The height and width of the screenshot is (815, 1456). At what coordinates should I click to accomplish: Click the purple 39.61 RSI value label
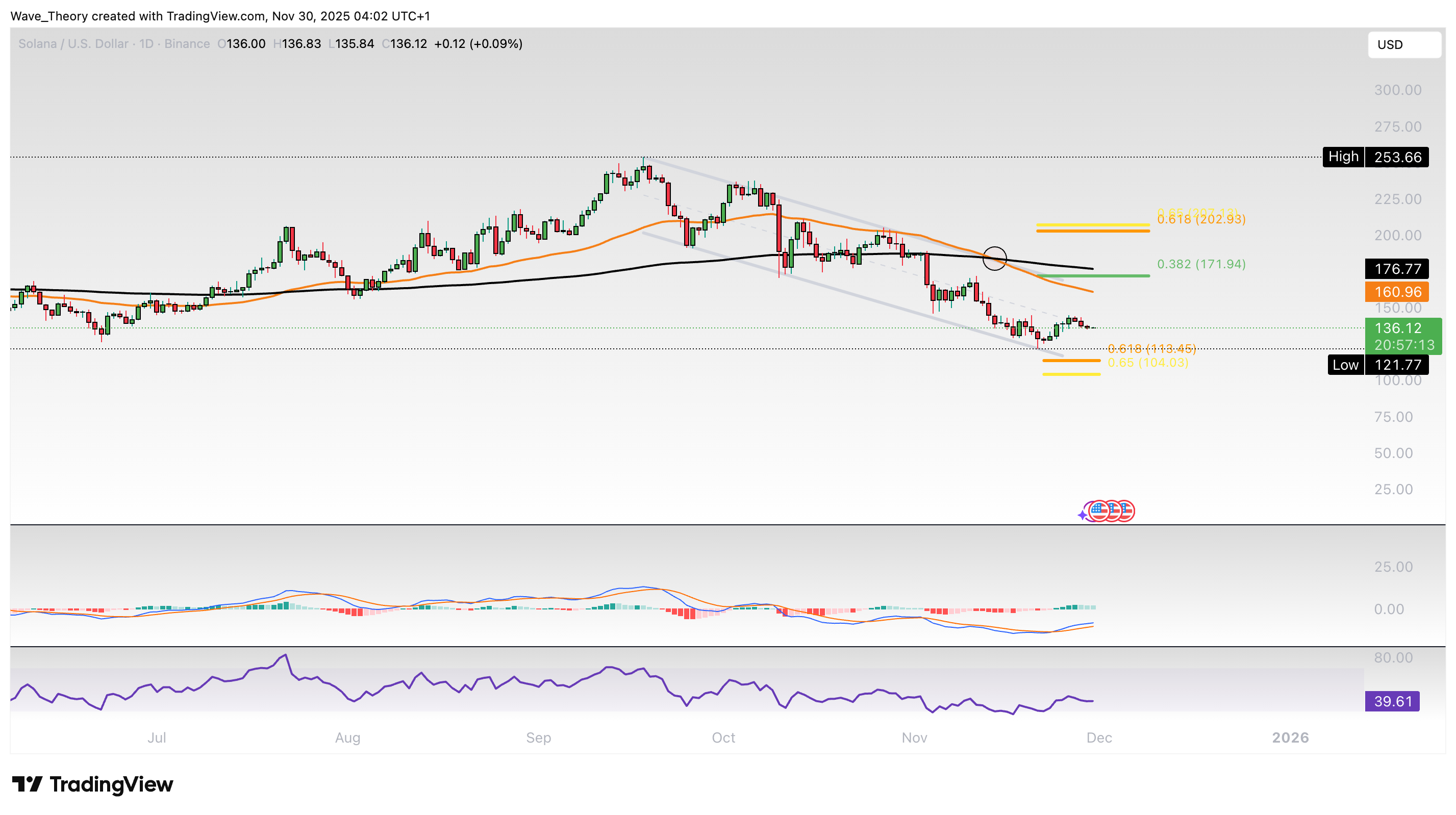[1392, 701]
